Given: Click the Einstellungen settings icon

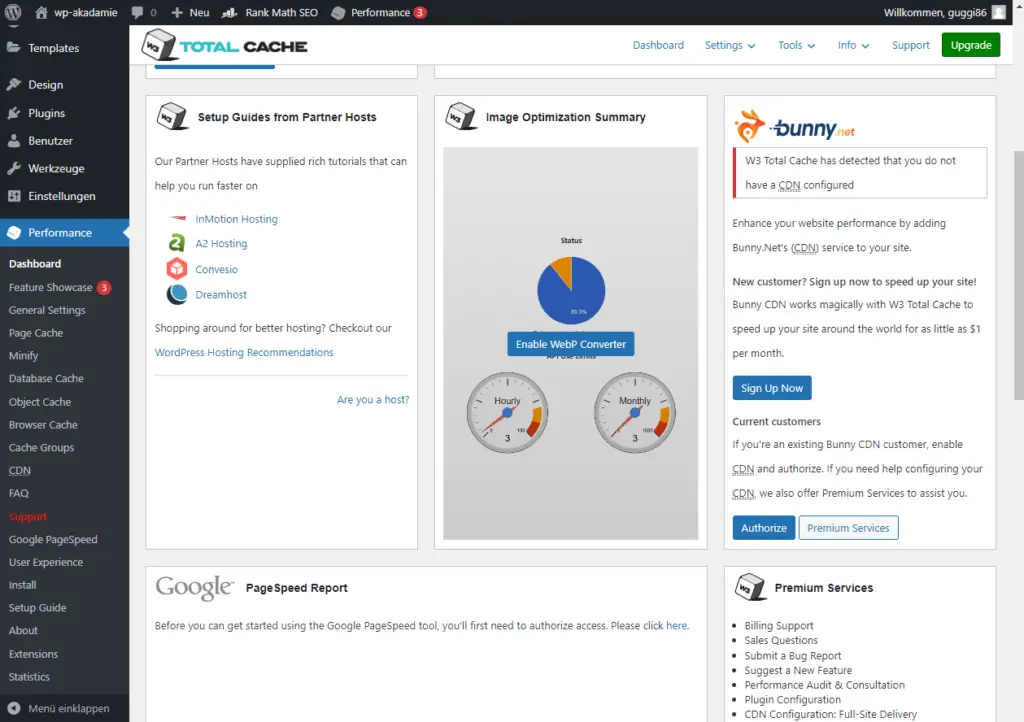Looking at the screenshot, I should (13, 196).
